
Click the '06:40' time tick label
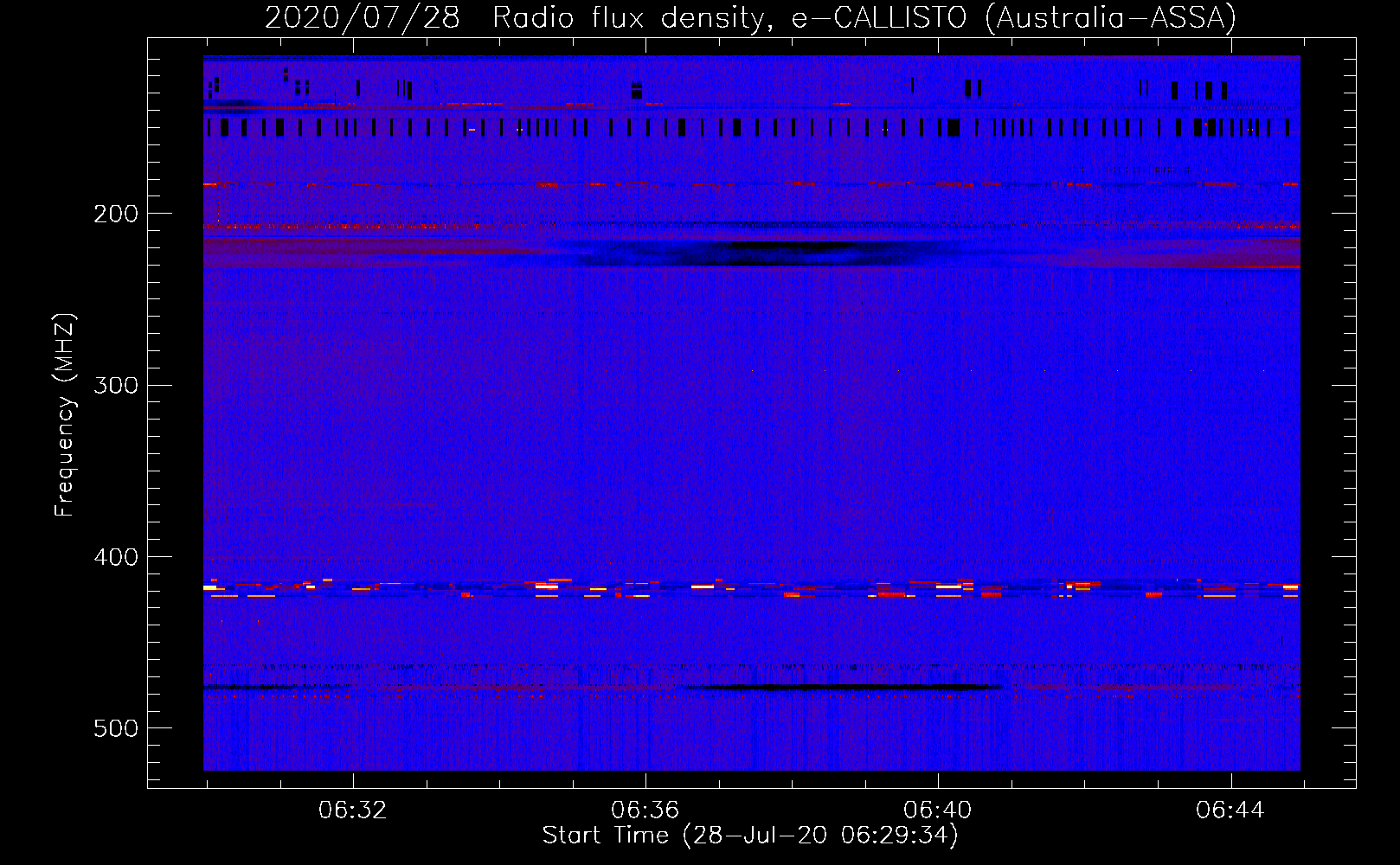click(x=938, y=810)
